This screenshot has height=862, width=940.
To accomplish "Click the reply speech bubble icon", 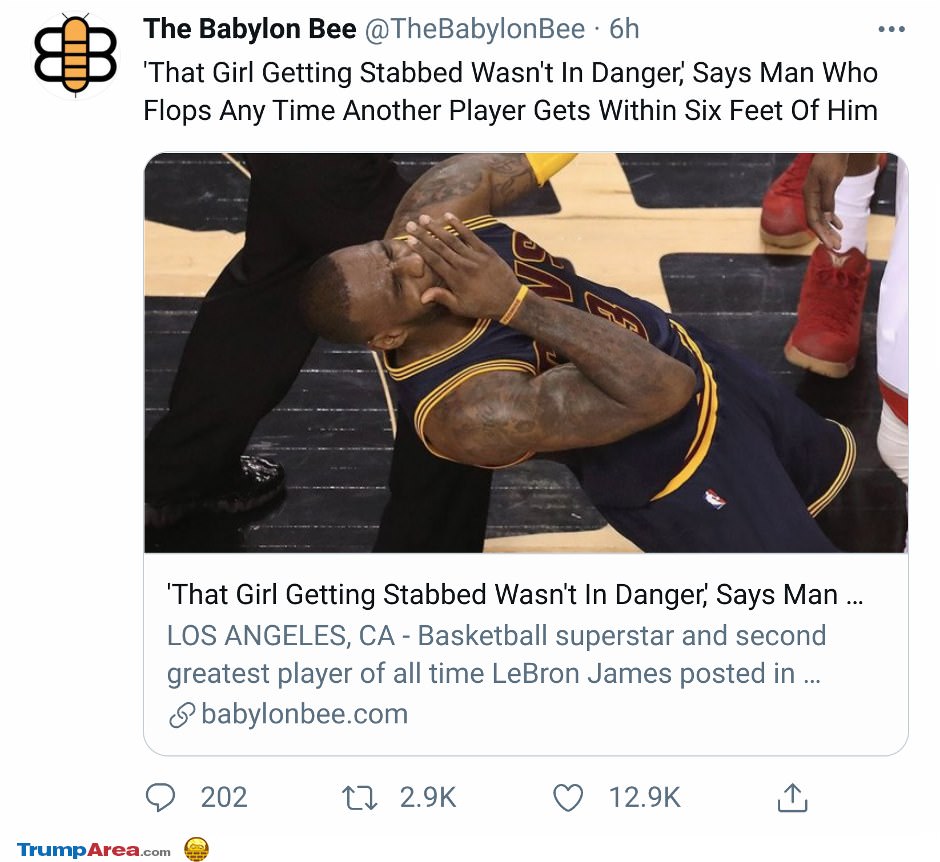I will [160, 797].
